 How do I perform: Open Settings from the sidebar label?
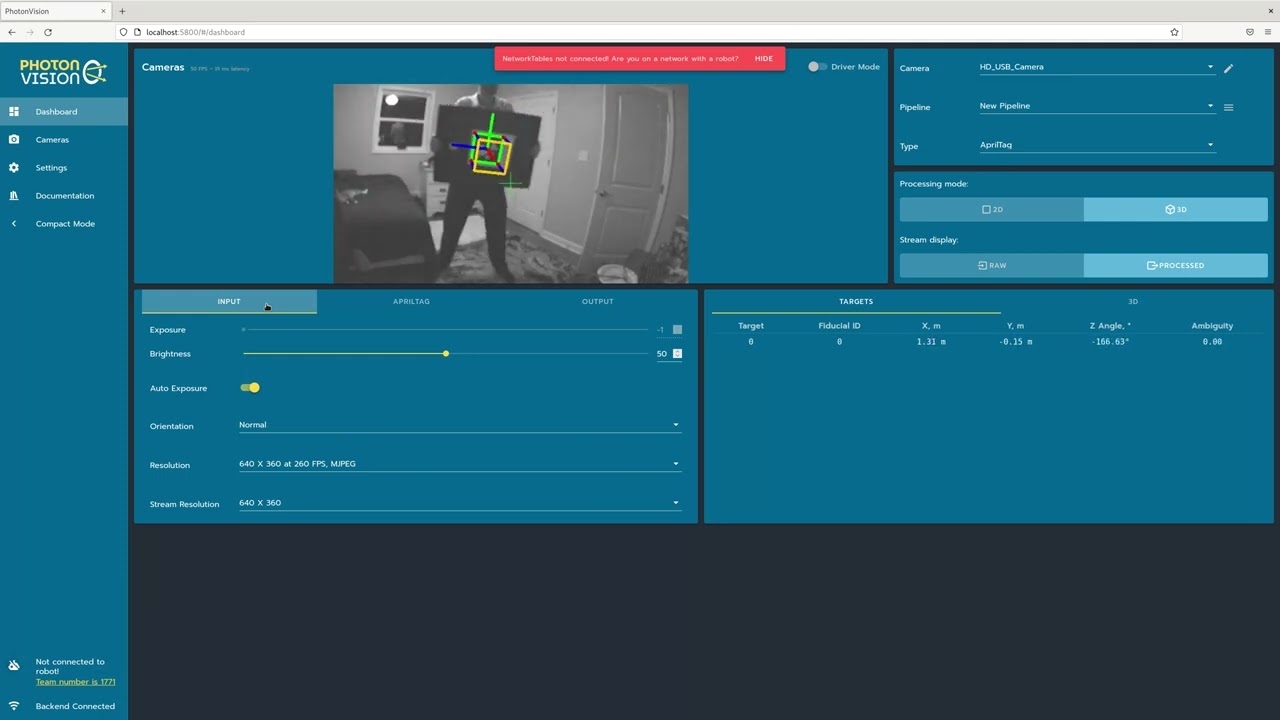tap(51, 168)
